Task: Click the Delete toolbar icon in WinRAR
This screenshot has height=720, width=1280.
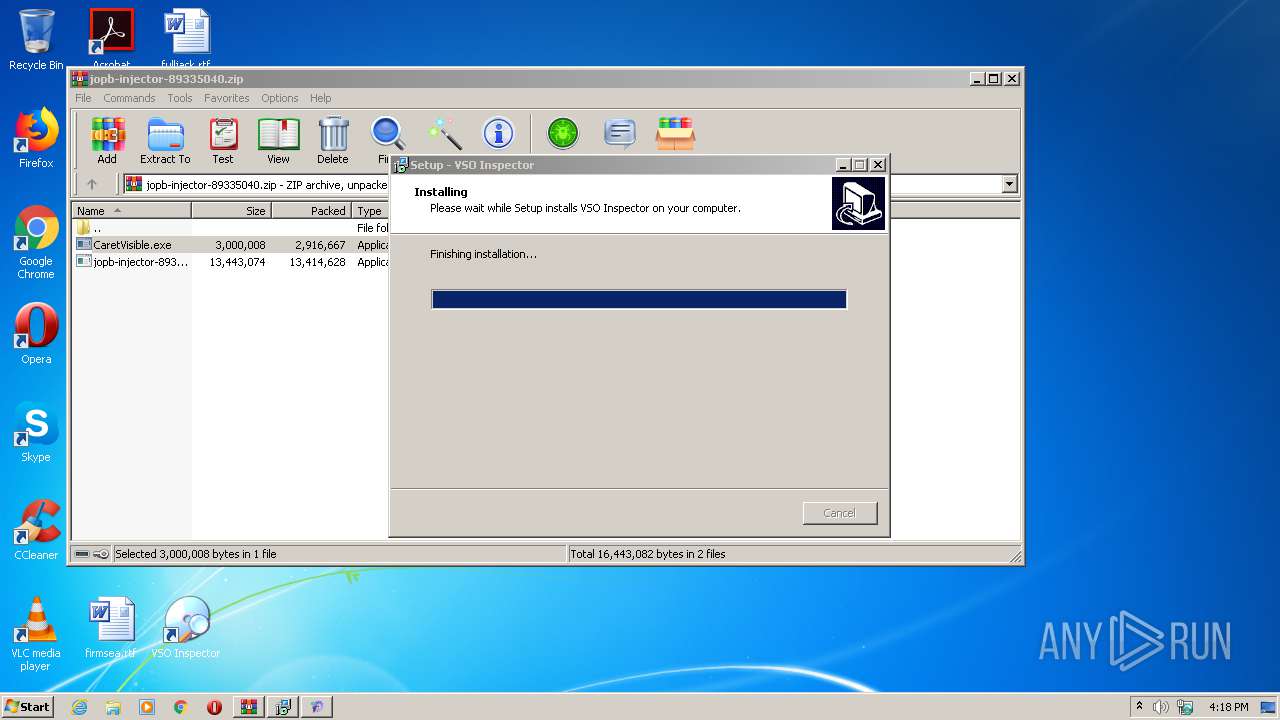Action: (x=333, y=140)
